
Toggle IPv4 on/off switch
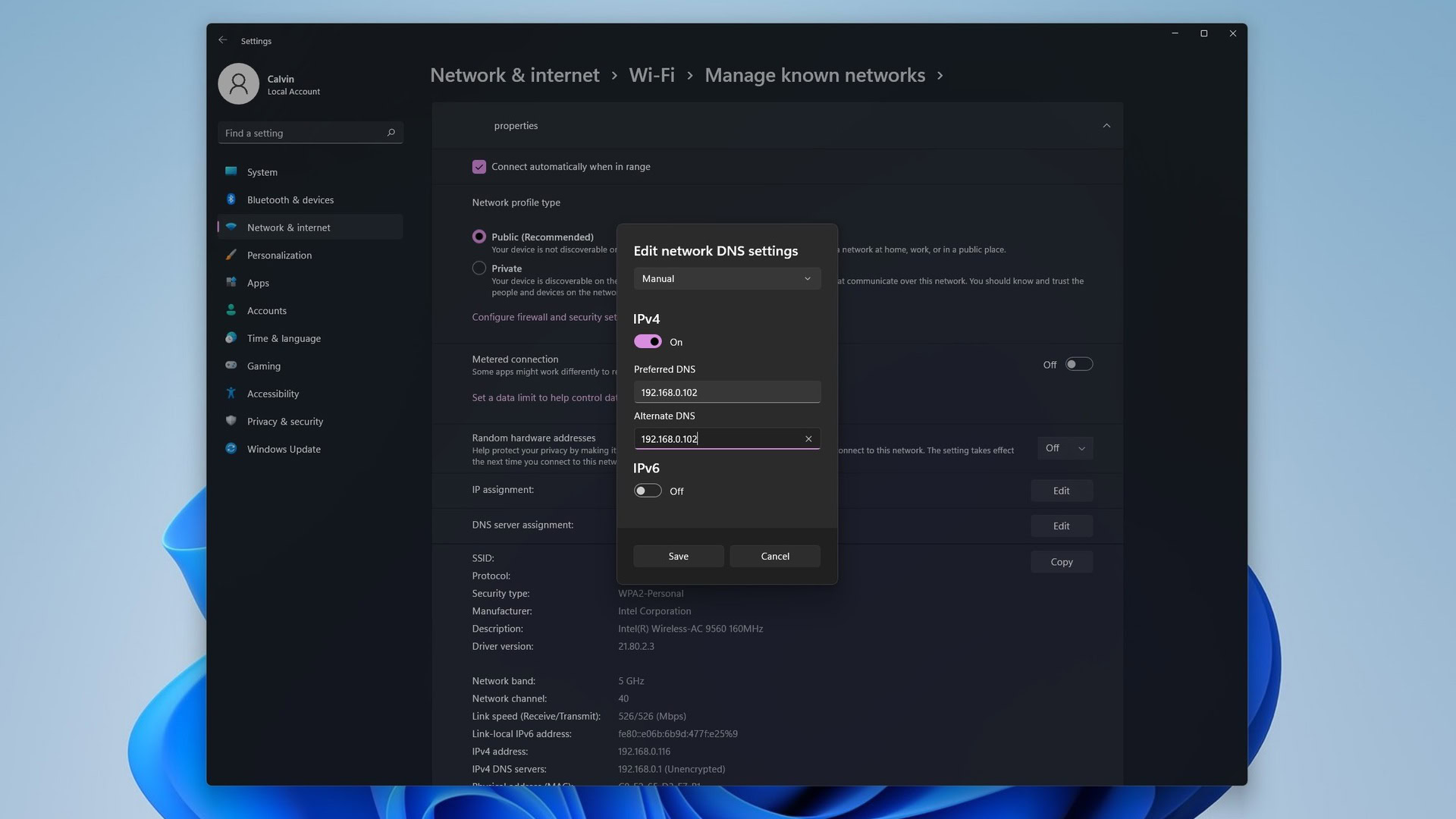[647, 341]
